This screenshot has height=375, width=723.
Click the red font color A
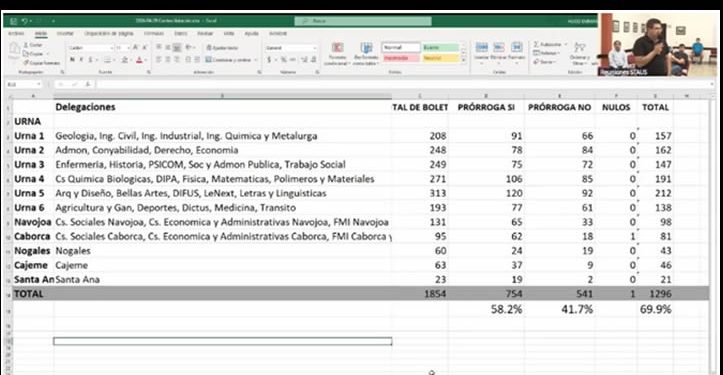[x=139, y=60]
